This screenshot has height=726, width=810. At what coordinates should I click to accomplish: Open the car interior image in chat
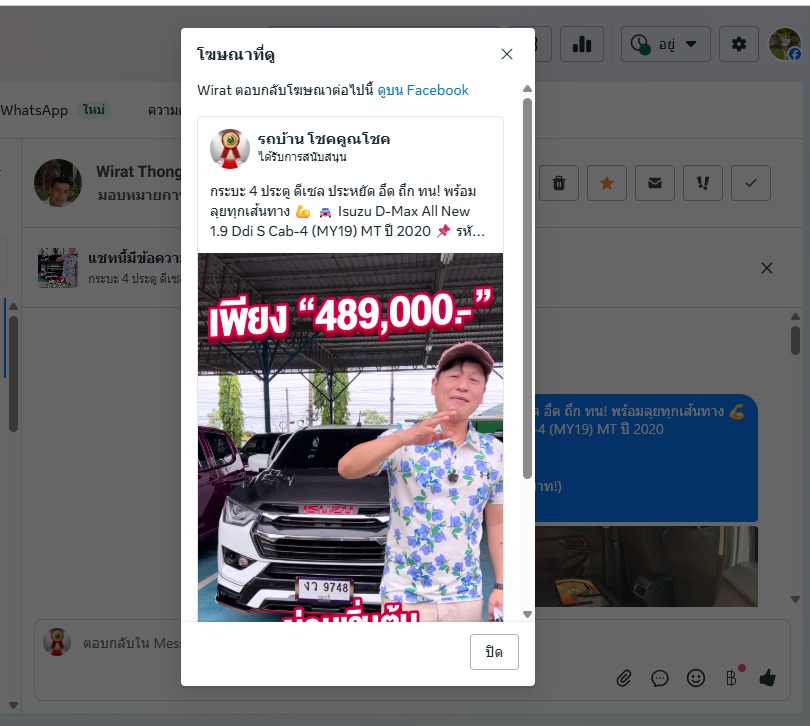coord(646,566)
